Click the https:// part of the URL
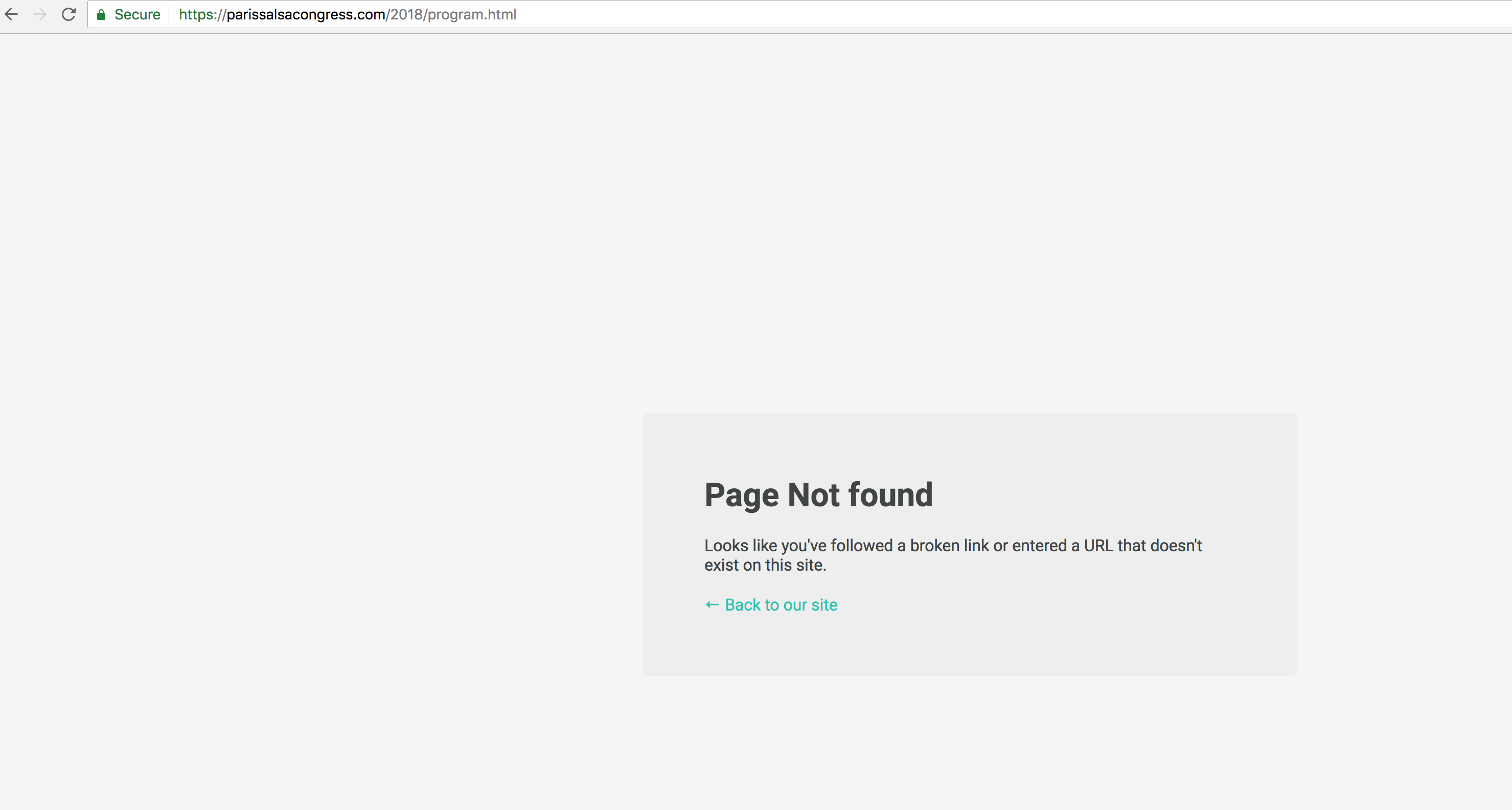This screenshot has height=810, width=1512. pyautogui.click(x=202, y=15)
